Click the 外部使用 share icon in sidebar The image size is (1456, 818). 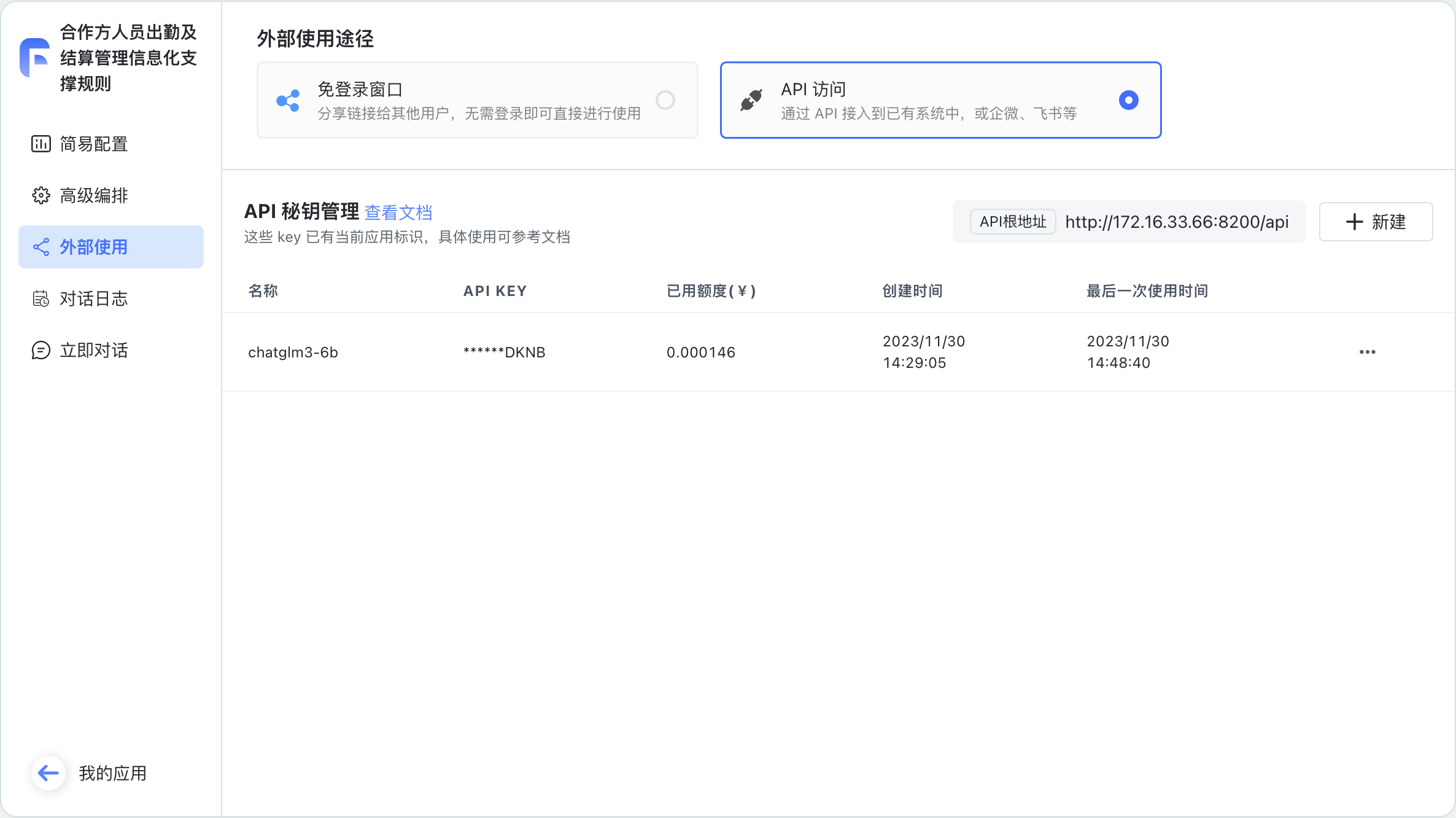[41, 247]
